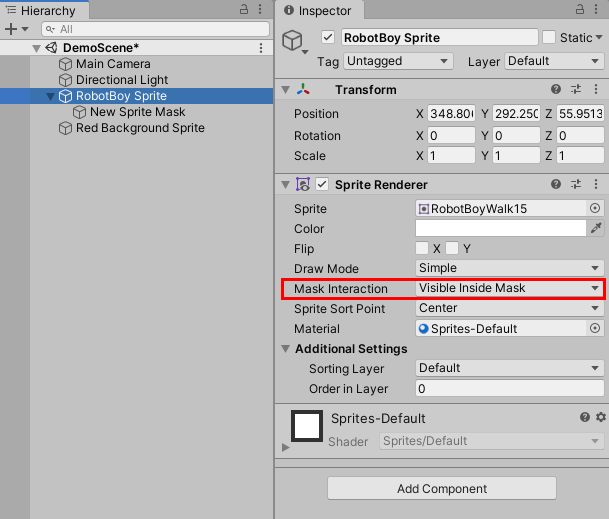Viewport: 609px width, 519px height.
Task: Open Sprite Renderer preset settings icon
Action: pos(577,185)
